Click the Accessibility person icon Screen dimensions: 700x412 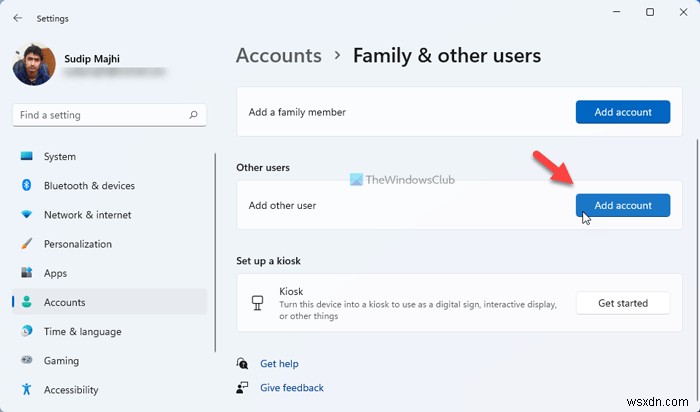tap(26, 390)
